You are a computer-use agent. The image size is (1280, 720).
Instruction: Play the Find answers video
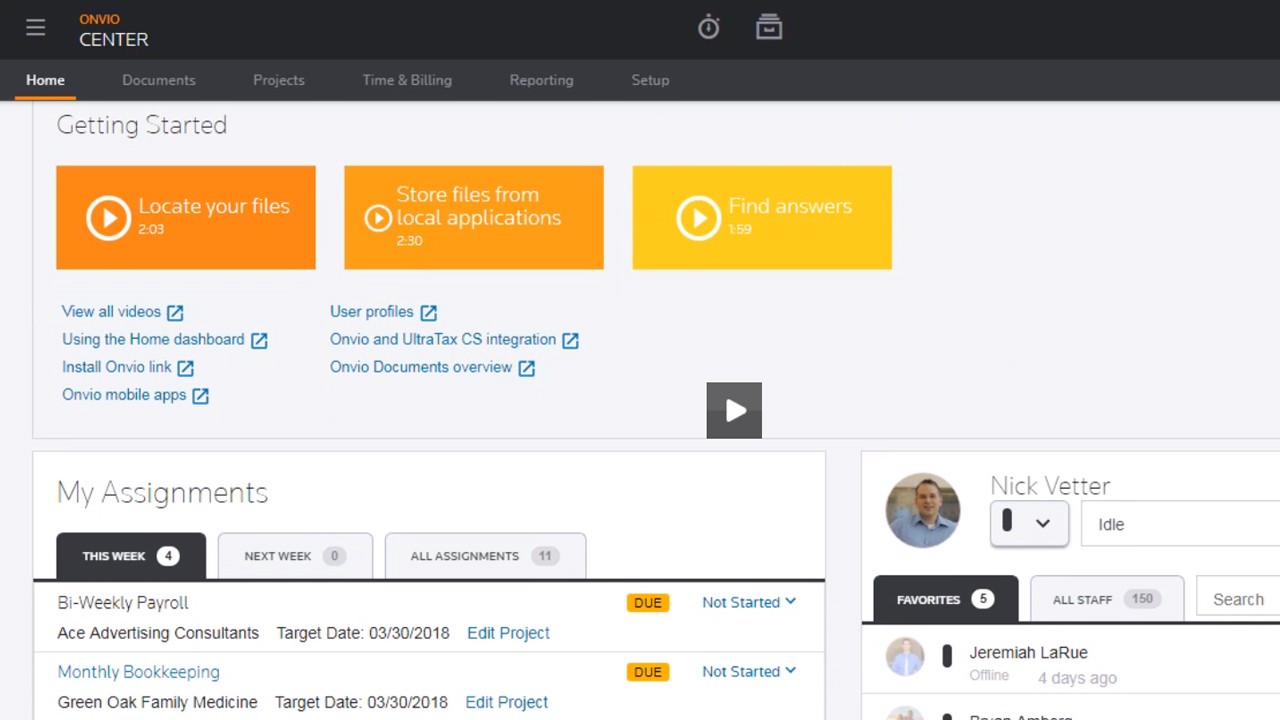click(698, 218)
